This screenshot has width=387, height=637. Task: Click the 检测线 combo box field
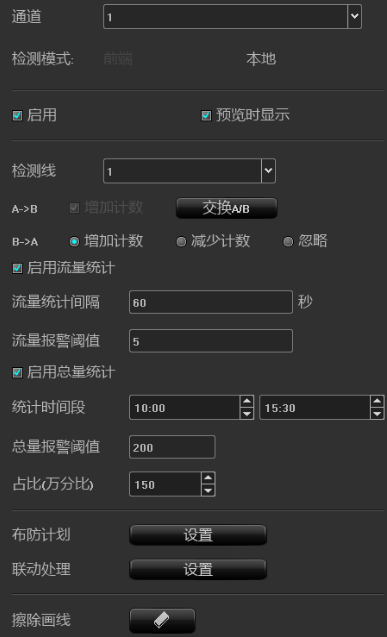coord(189,171)
